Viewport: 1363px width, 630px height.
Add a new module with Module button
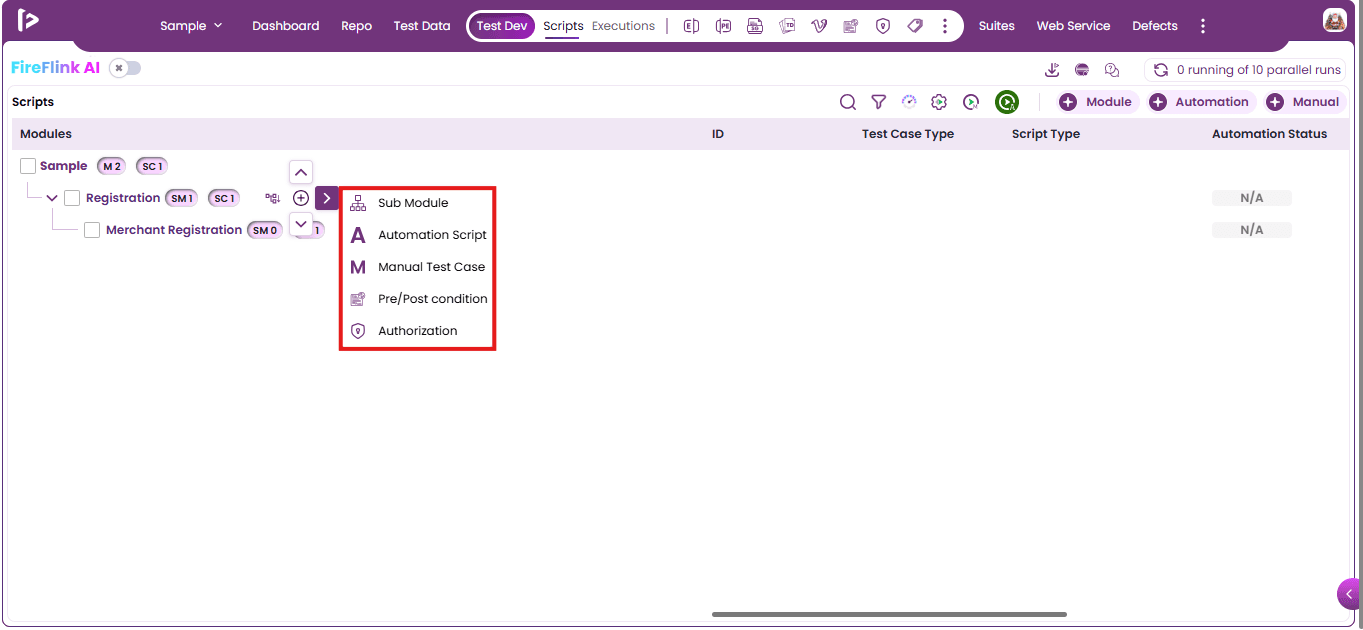tap(1097, 102)
